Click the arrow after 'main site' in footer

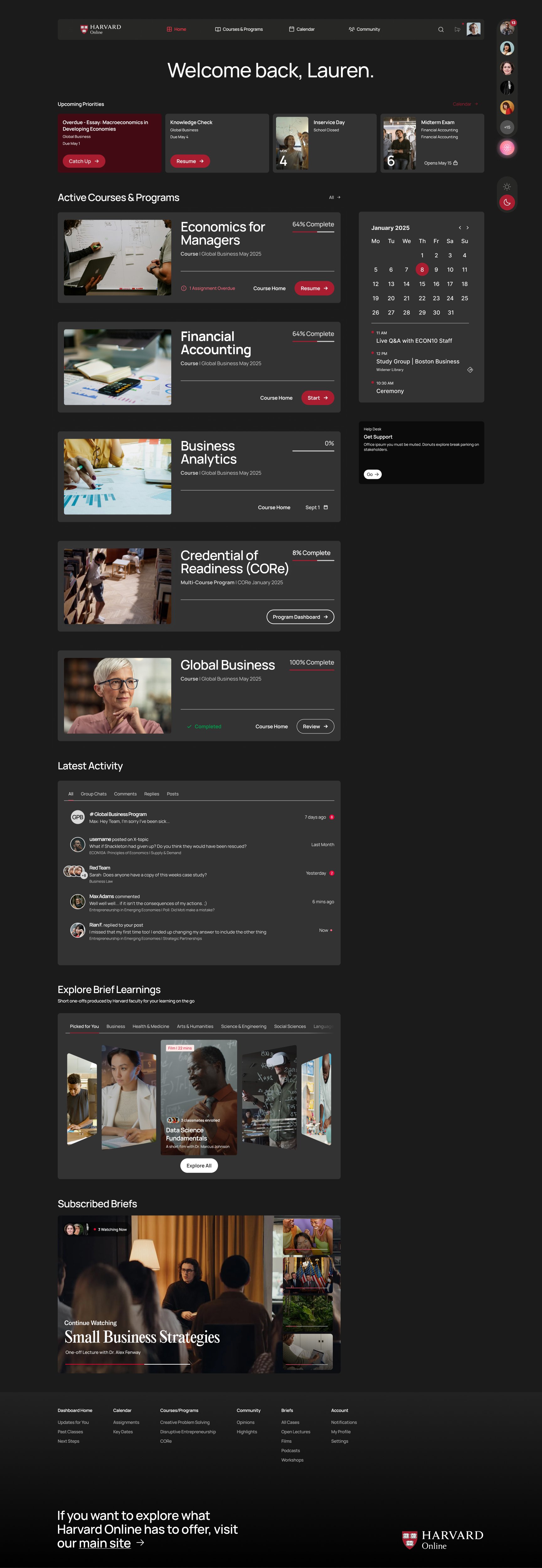(141, 1543)
